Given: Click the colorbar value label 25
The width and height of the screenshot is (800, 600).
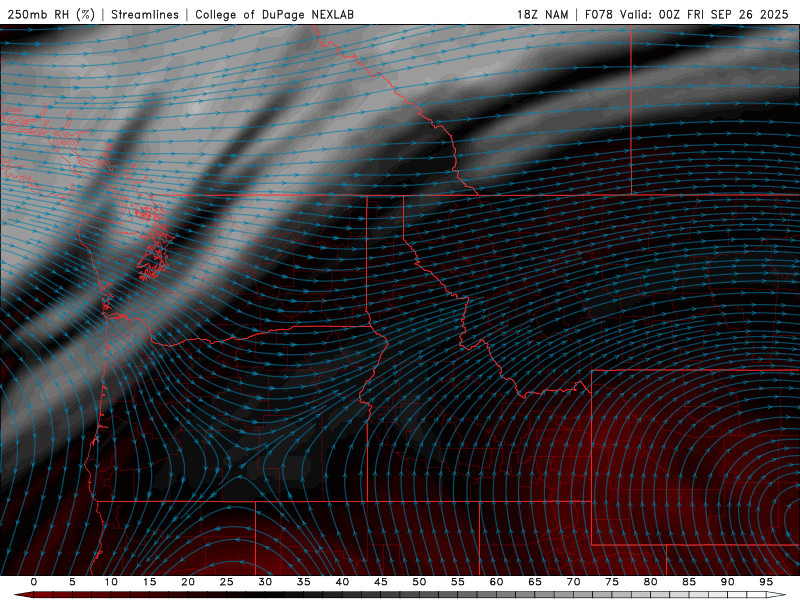Looking at the screenshot, I should [227, 582].
